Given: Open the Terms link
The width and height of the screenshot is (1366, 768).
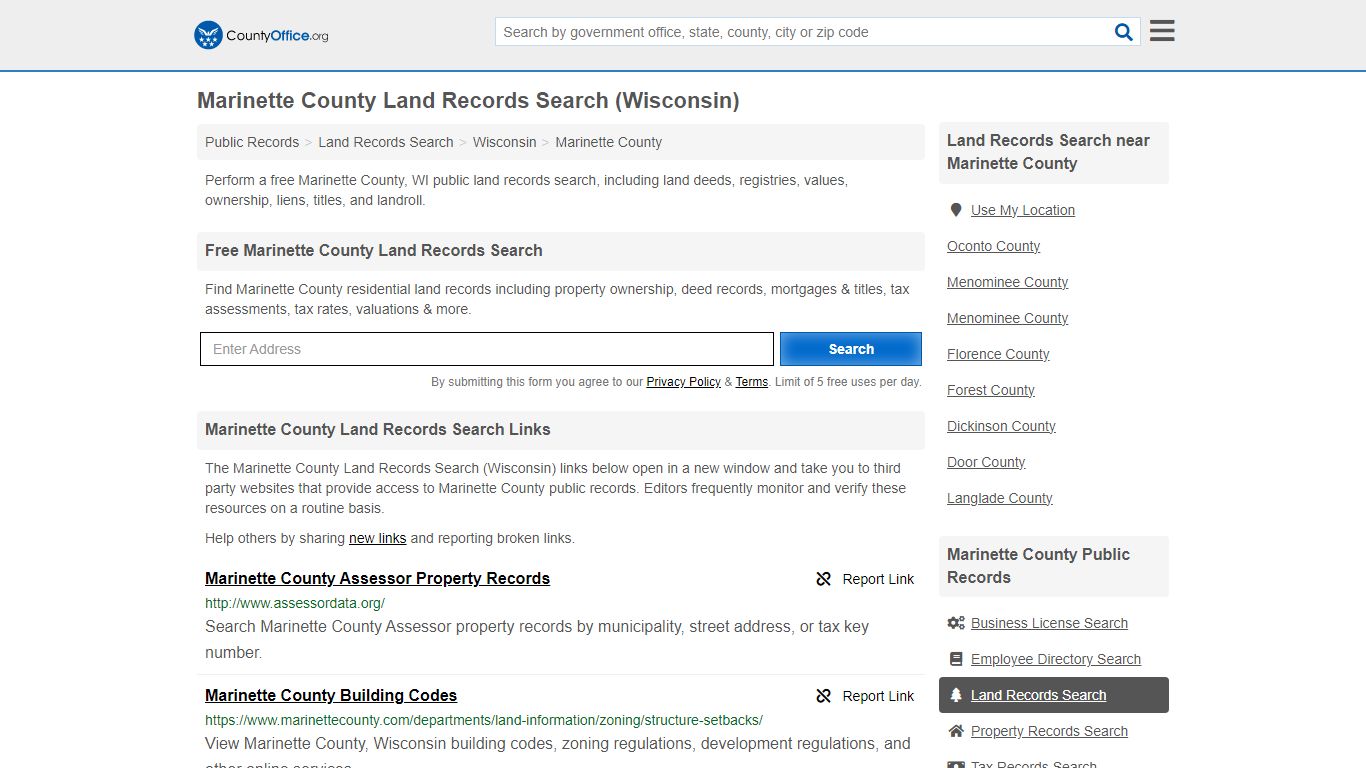Looking at the screenshot, I should [x=752, y=382].
